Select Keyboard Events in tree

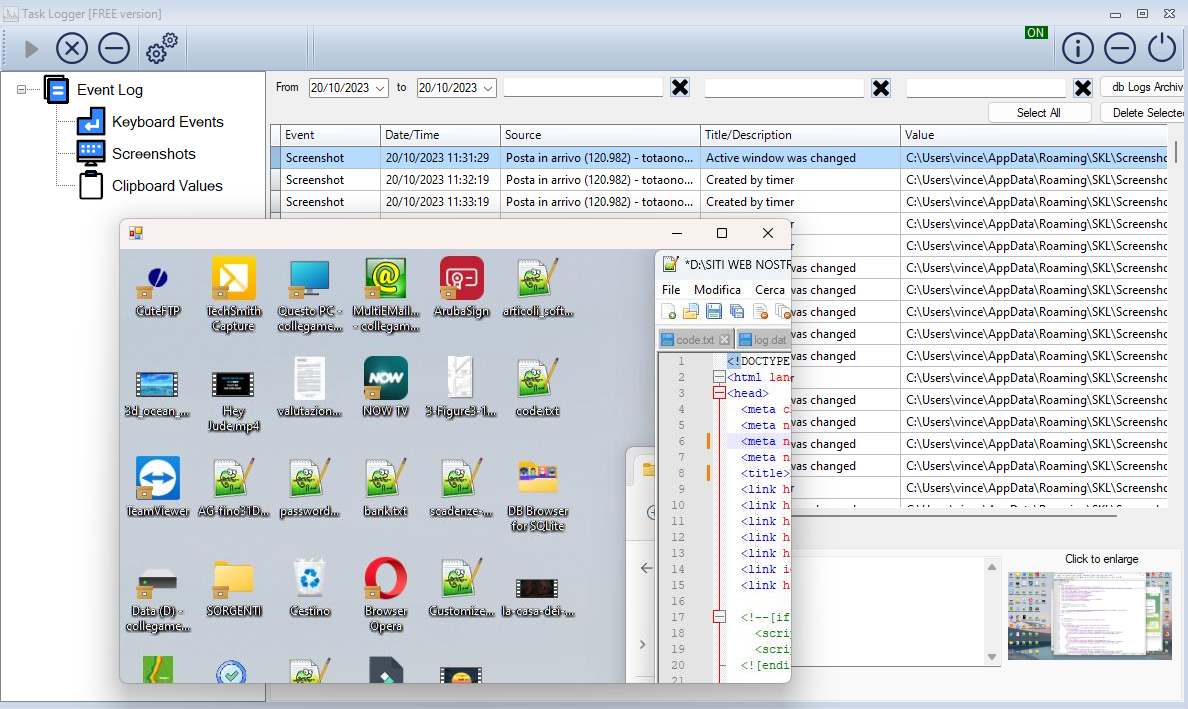point(167,122)
